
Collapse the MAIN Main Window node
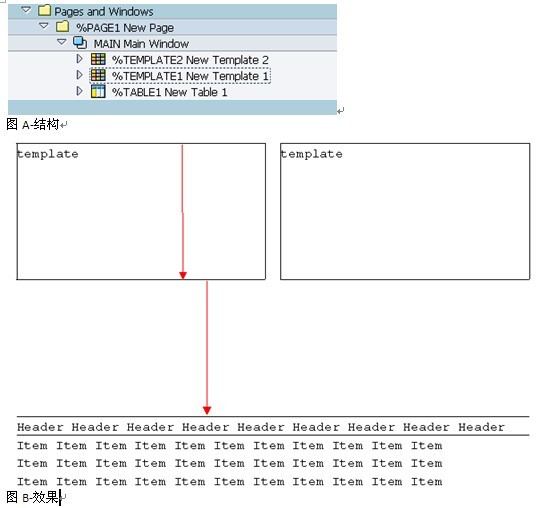click(62, 42)
